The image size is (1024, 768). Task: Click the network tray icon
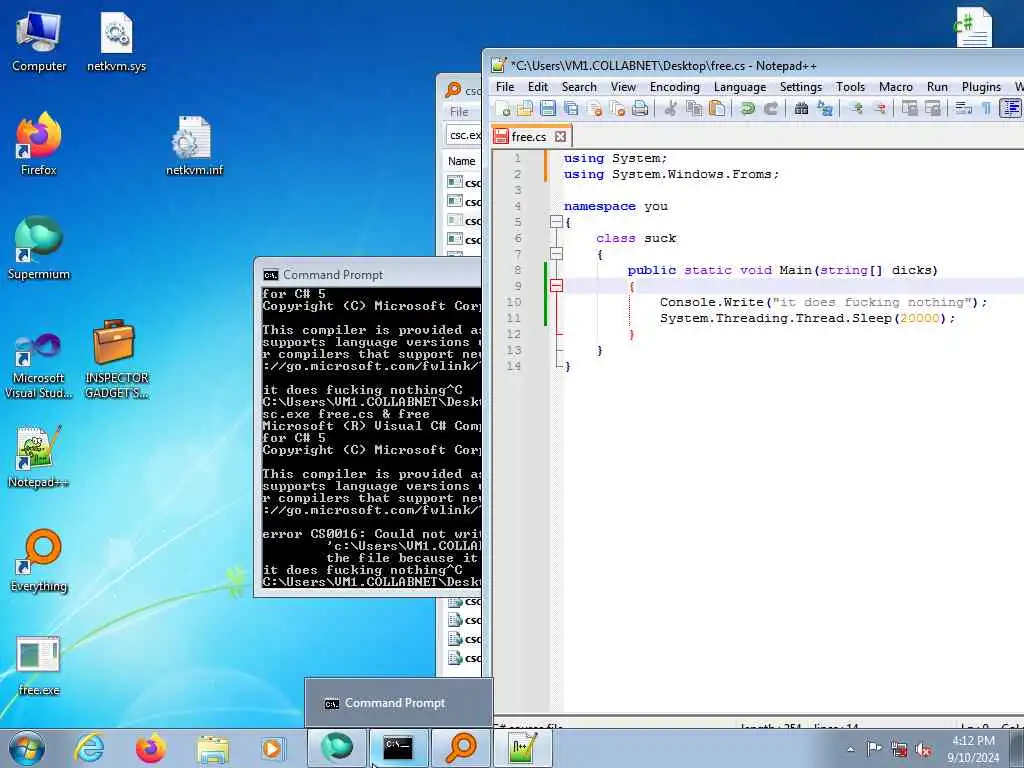coord(899,749)
